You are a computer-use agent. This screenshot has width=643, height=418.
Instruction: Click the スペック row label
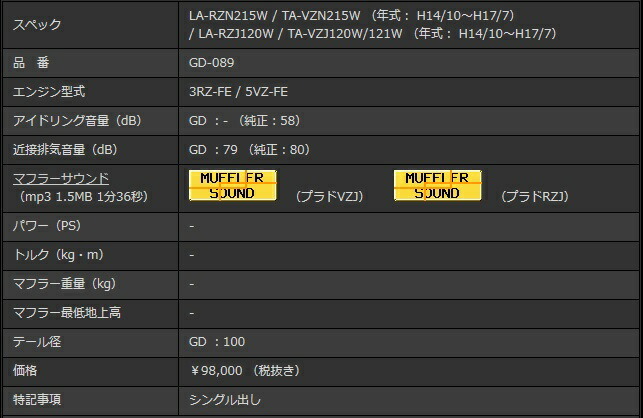pyautogui.click(x=37, y=25)
